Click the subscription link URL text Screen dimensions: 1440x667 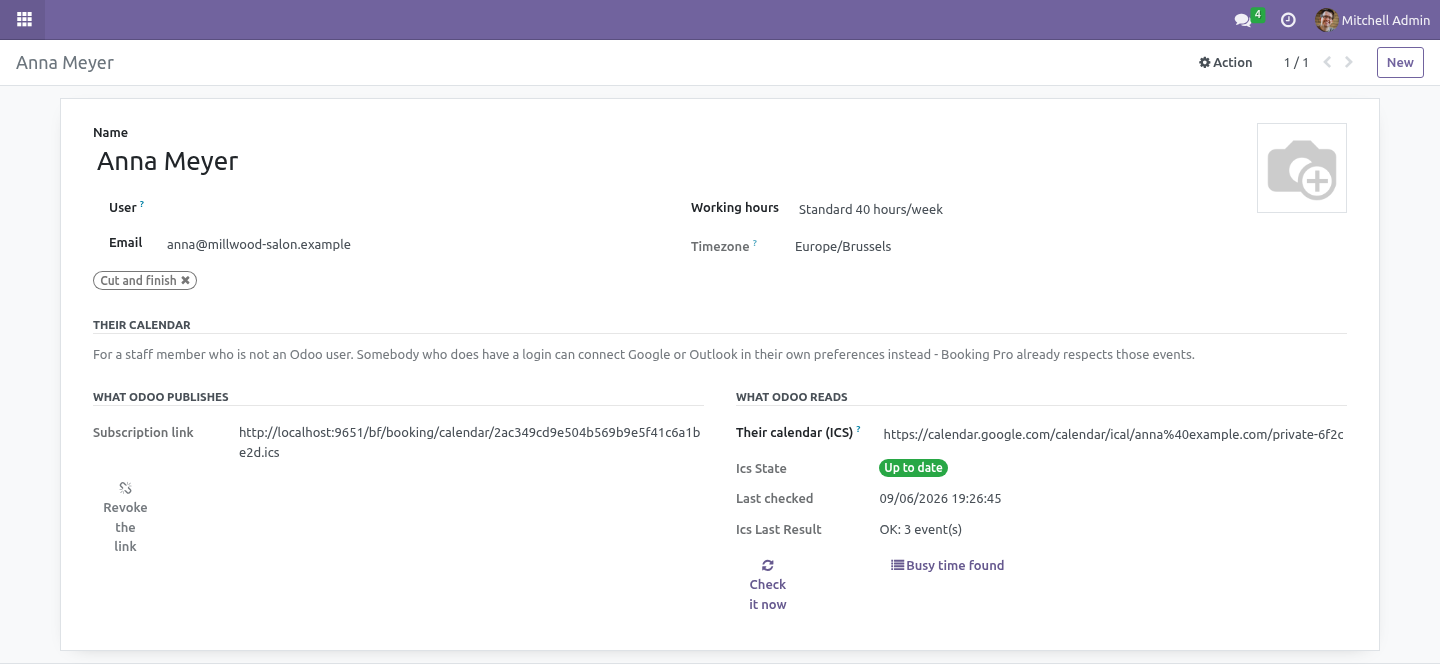tap(470, 442)
